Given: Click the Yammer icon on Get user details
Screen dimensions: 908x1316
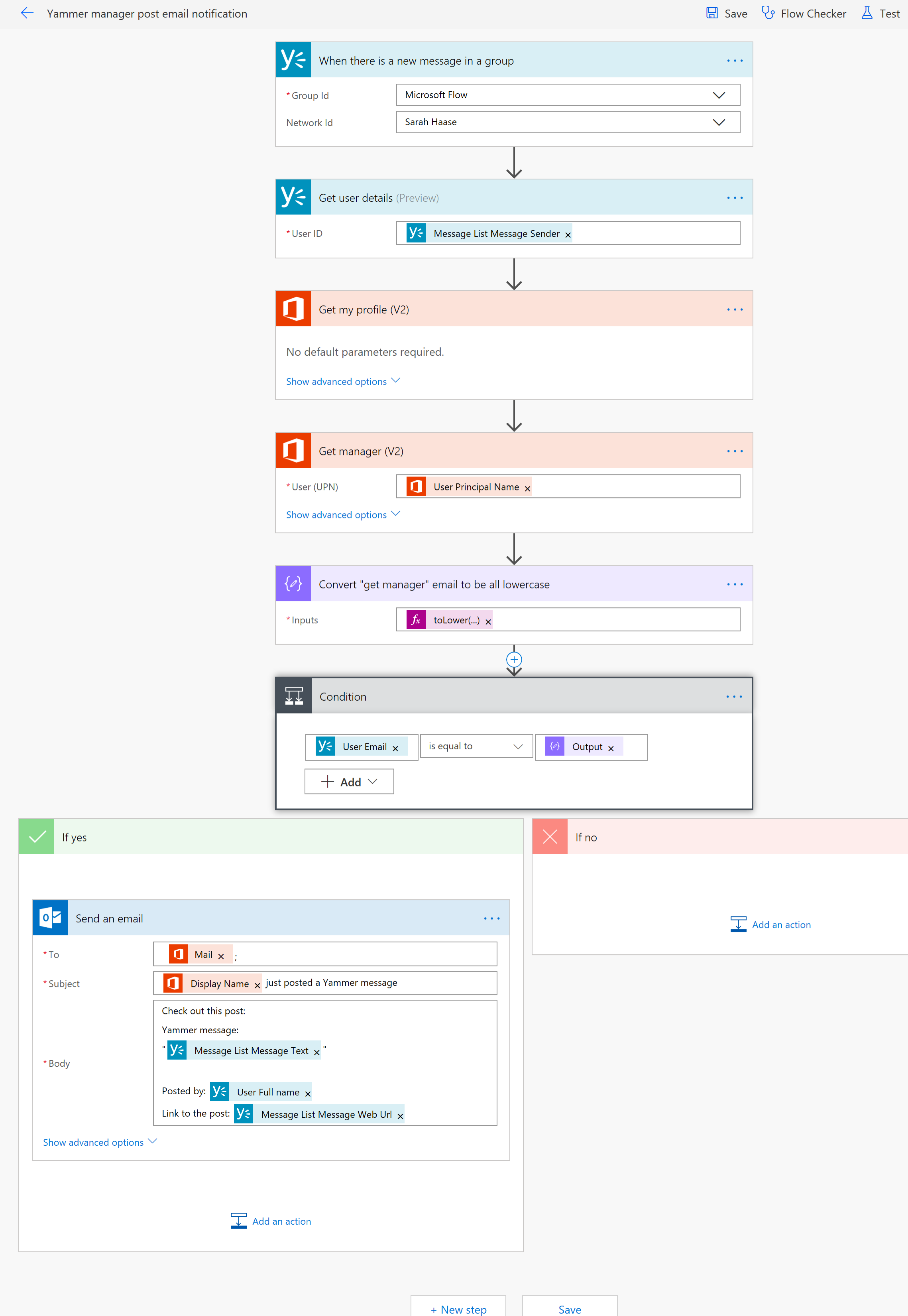Looking at the screenshot, I should pyautogui.click(x=293, y=197).
